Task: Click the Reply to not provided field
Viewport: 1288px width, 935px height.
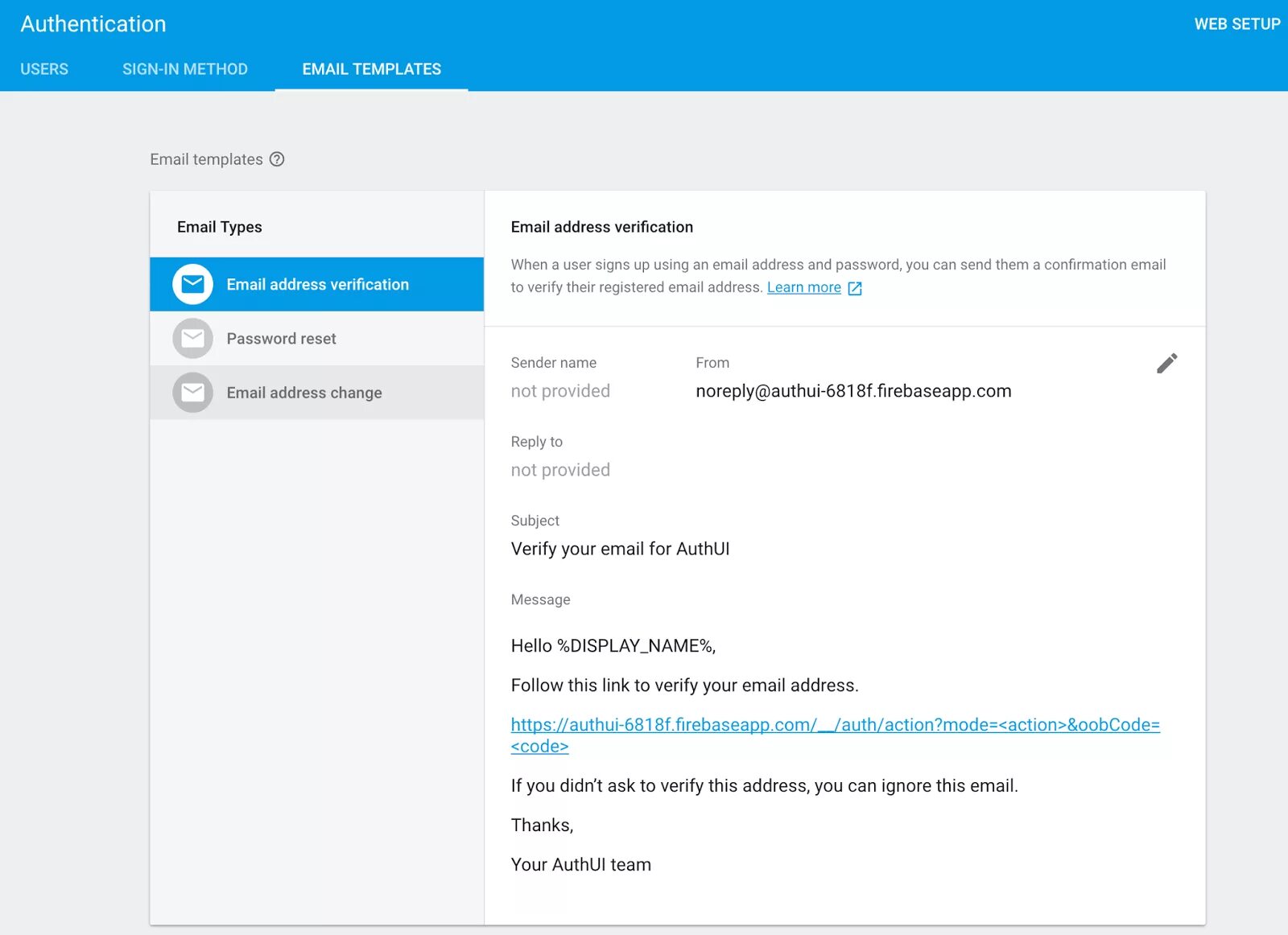Action: 560,470
